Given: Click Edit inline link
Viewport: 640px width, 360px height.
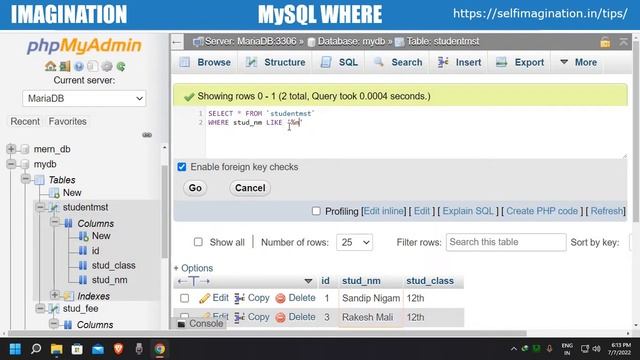Looking at the screenshot, I should tap(384, 211).
